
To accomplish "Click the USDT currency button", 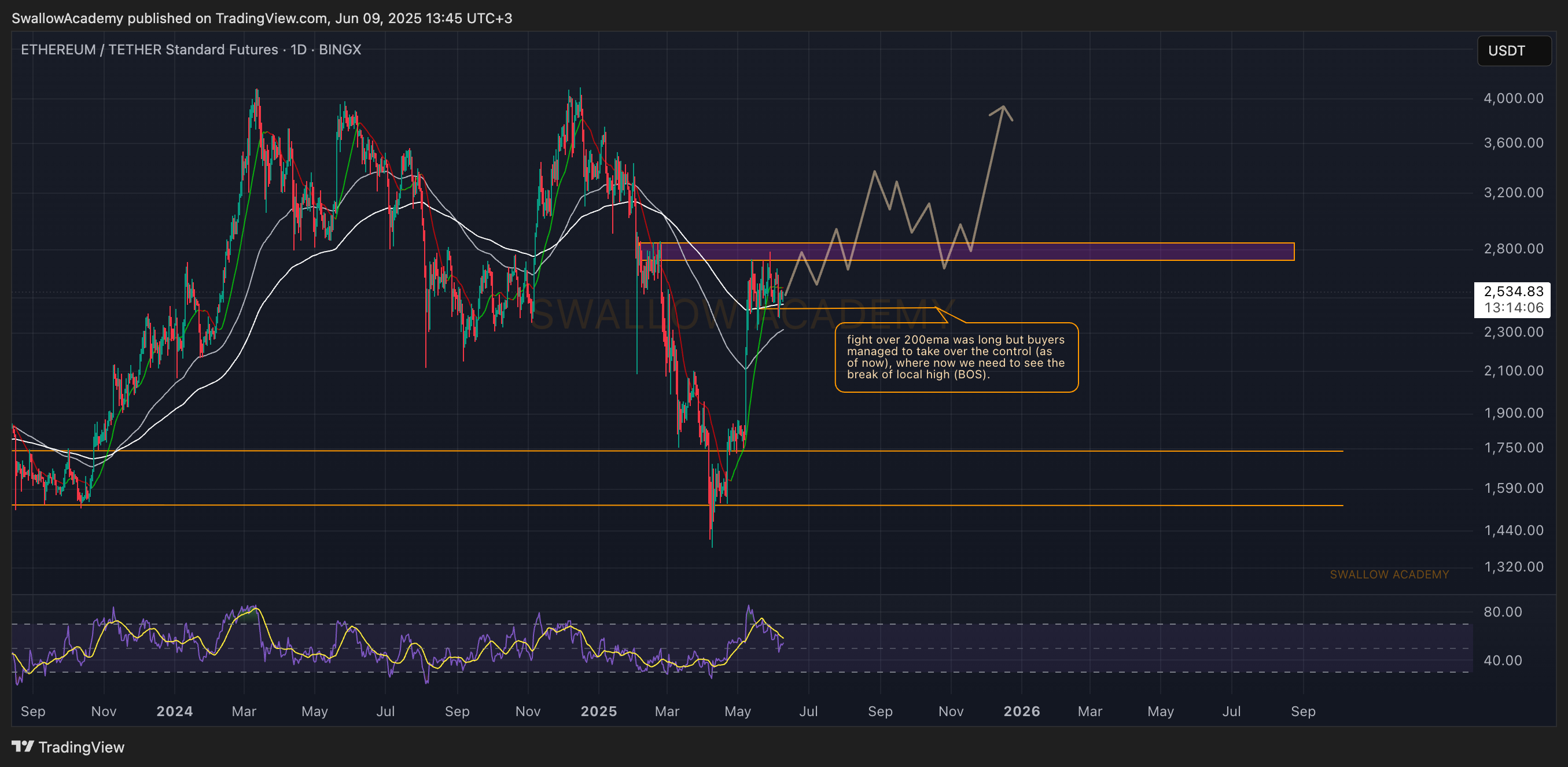I will click(1514, 50).
